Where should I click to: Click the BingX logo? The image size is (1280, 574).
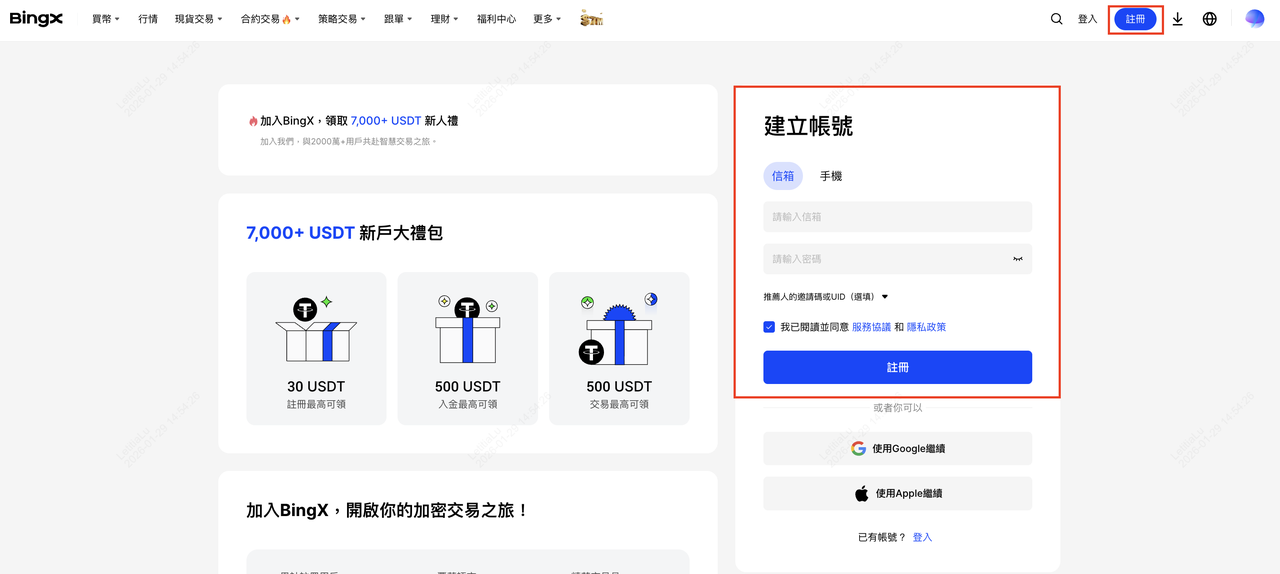pos(36,18)
